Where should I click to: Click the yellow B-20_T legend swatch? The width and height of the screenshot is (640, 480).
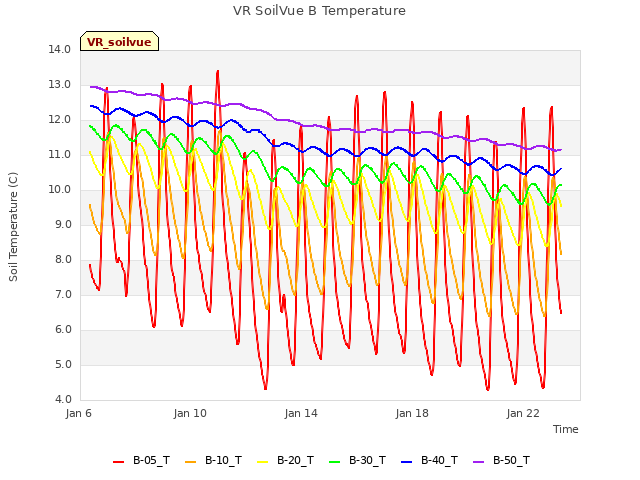pos(263,462)
